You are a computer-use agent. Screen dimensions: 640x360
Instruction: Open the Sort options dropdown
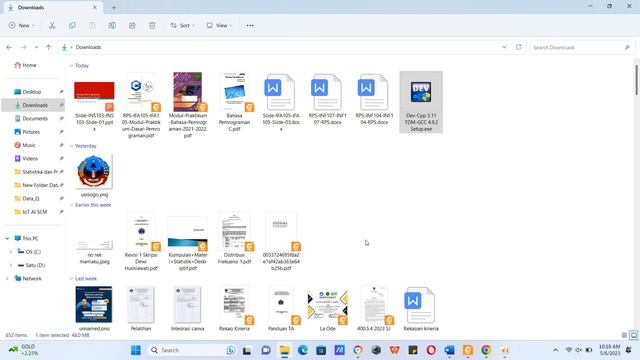182,25
